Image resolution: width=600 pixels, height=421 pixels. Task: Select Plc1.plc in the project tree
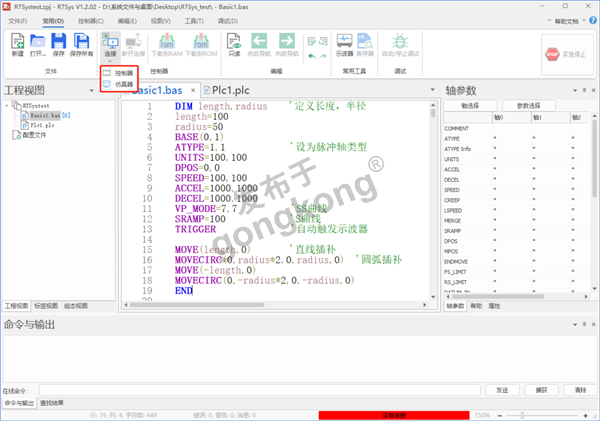click(x=38, y=125)
